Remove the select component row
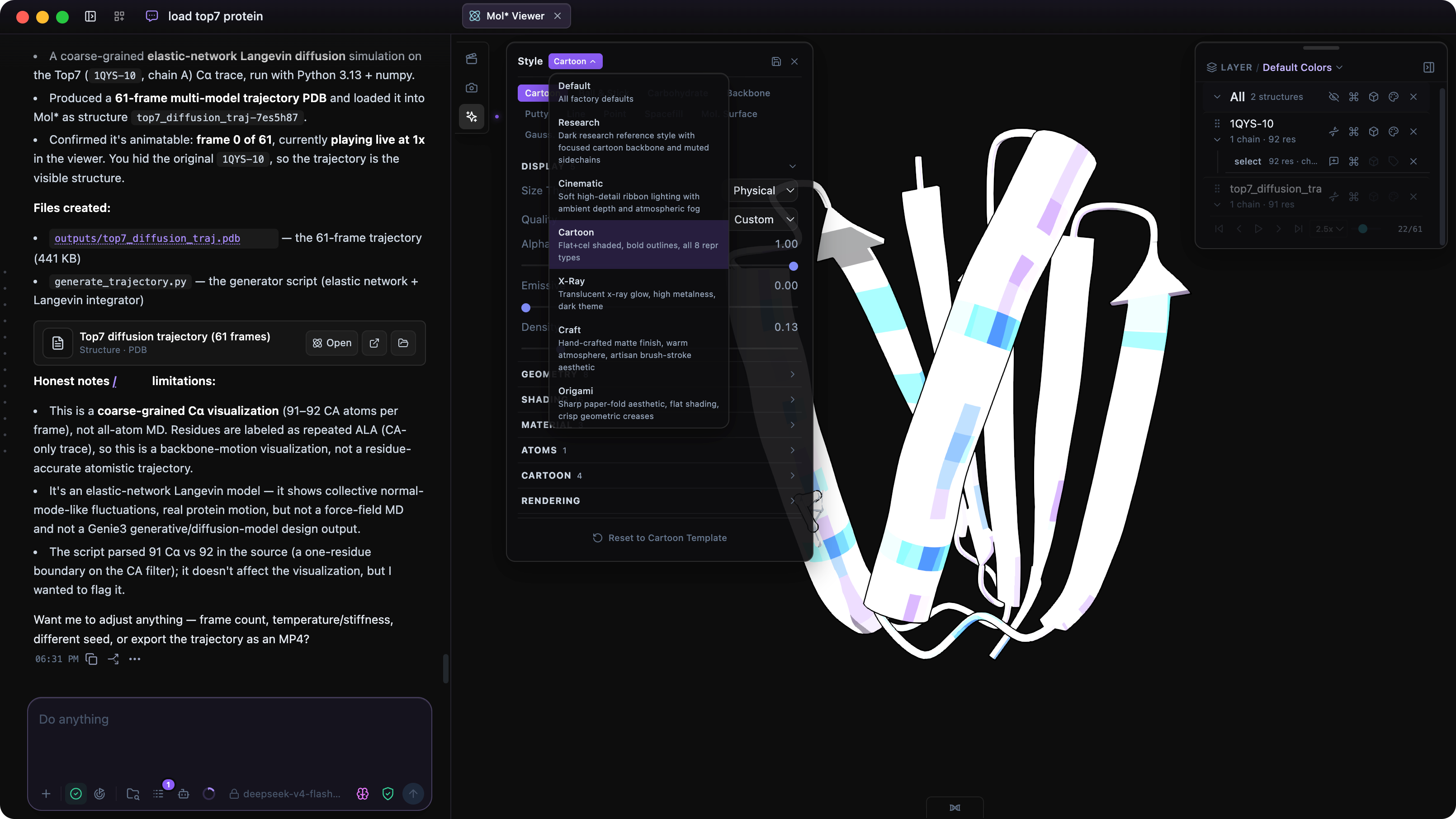This screenshot has height=819, width=1456. click(1413, 161)
